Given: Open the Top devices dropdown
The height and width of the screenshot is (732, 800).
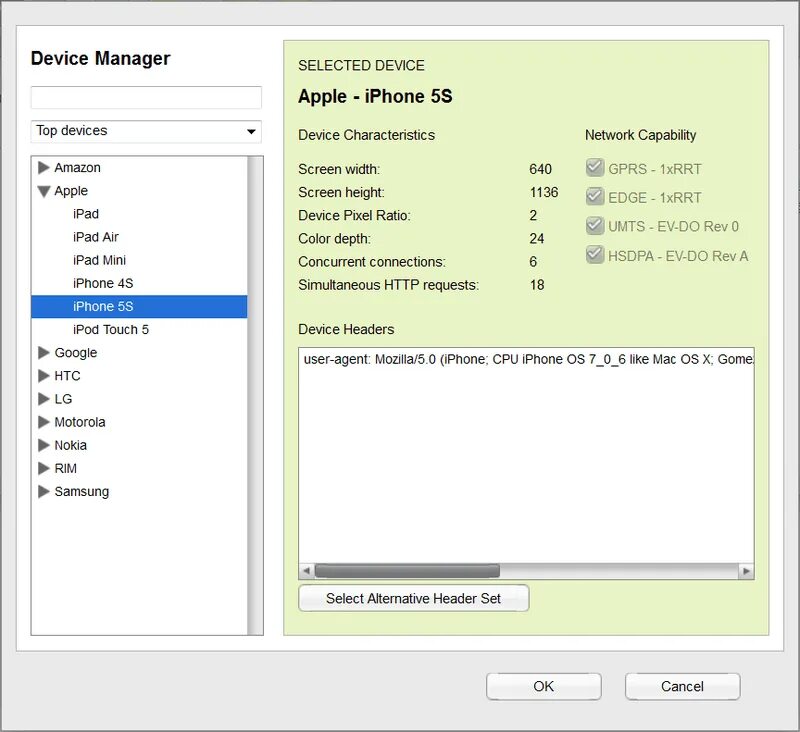Looking at the screenshot, I should [x=146, y=131].
